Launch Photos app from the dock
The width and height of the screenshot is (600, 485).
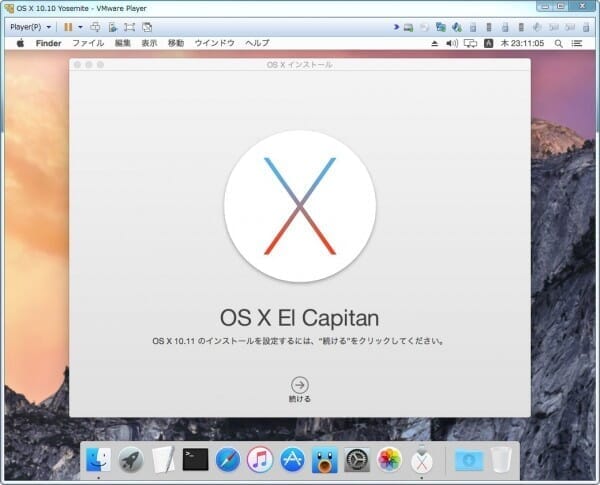point(389,459)
